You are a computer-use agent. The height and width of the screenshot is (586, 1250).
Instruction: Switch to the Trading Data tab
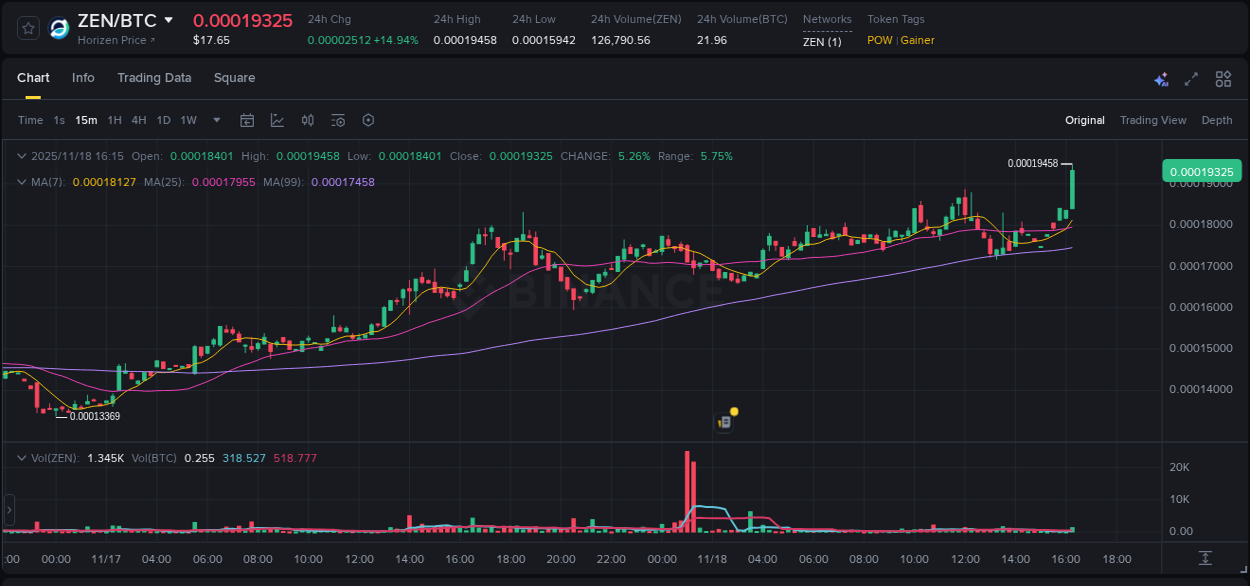154,78
